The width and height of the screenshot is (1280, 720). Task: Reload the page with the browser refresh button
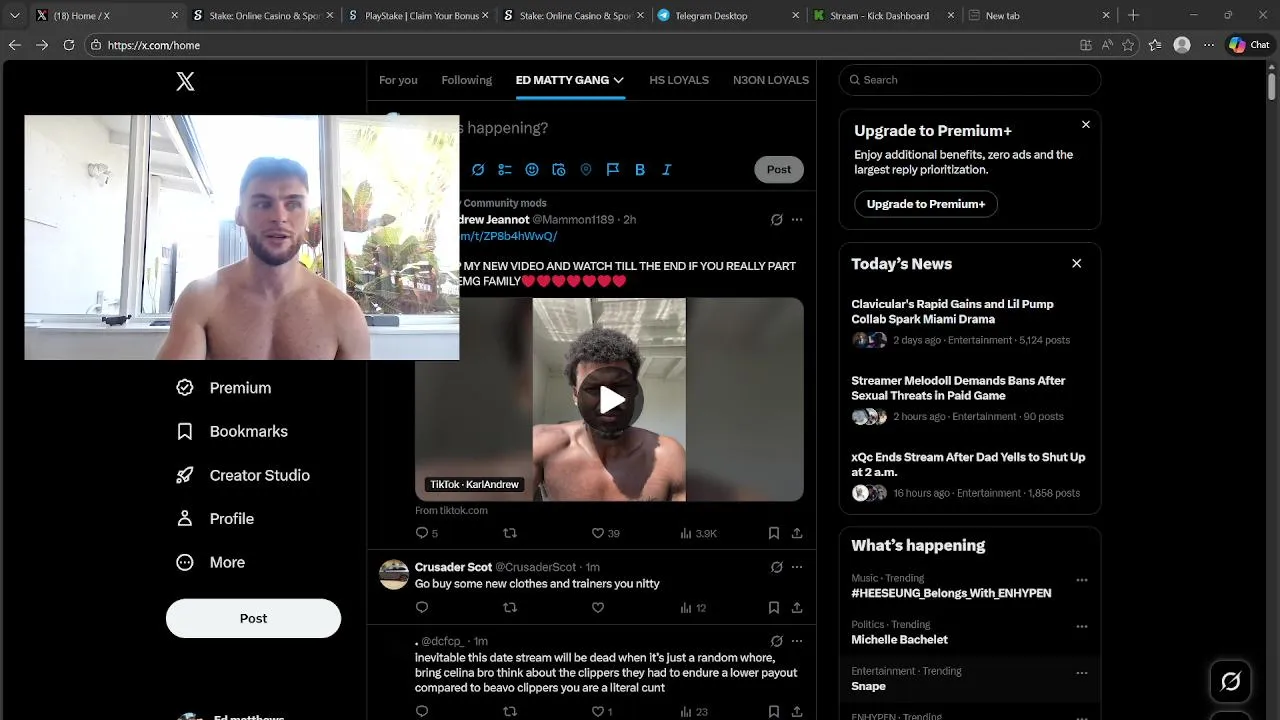[69, 45]
